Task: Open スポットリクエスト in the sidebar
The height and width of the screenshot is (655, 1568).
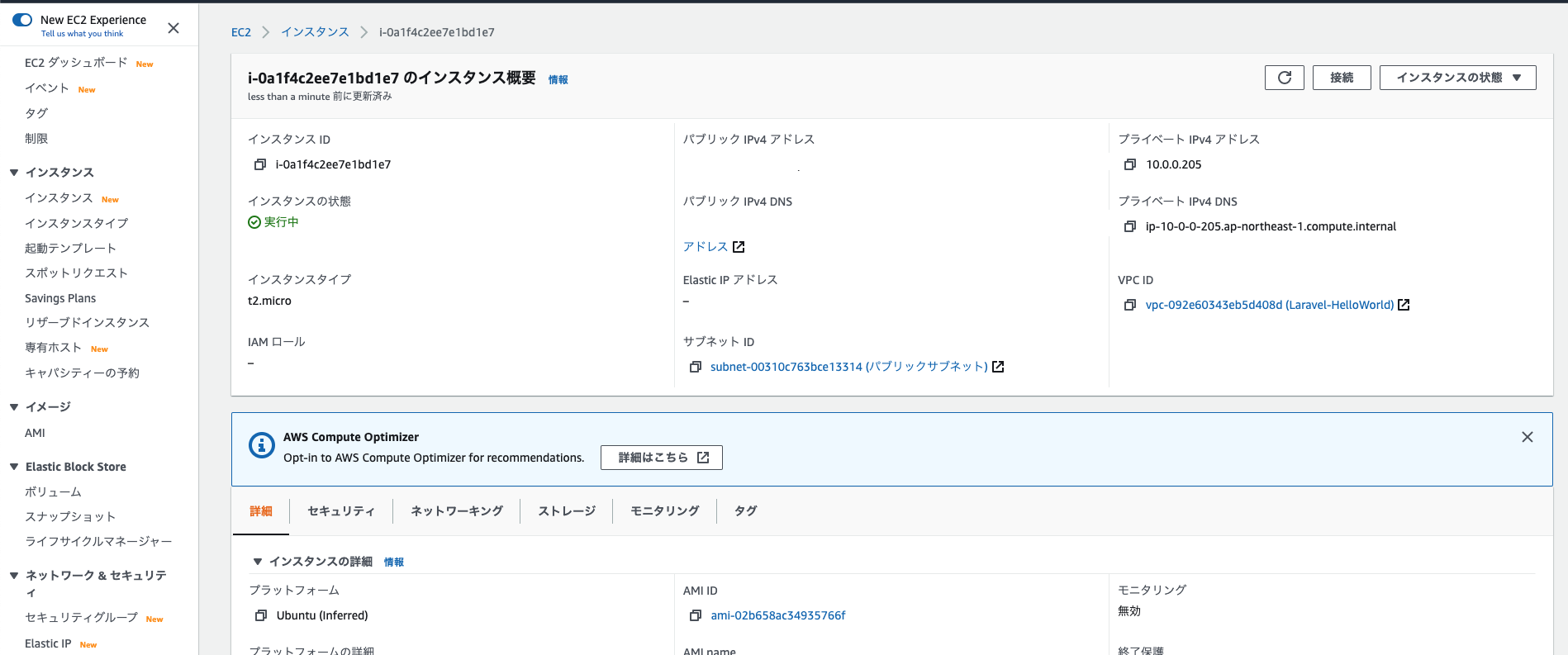Action: pyautogui.click(x=76, y=273)
